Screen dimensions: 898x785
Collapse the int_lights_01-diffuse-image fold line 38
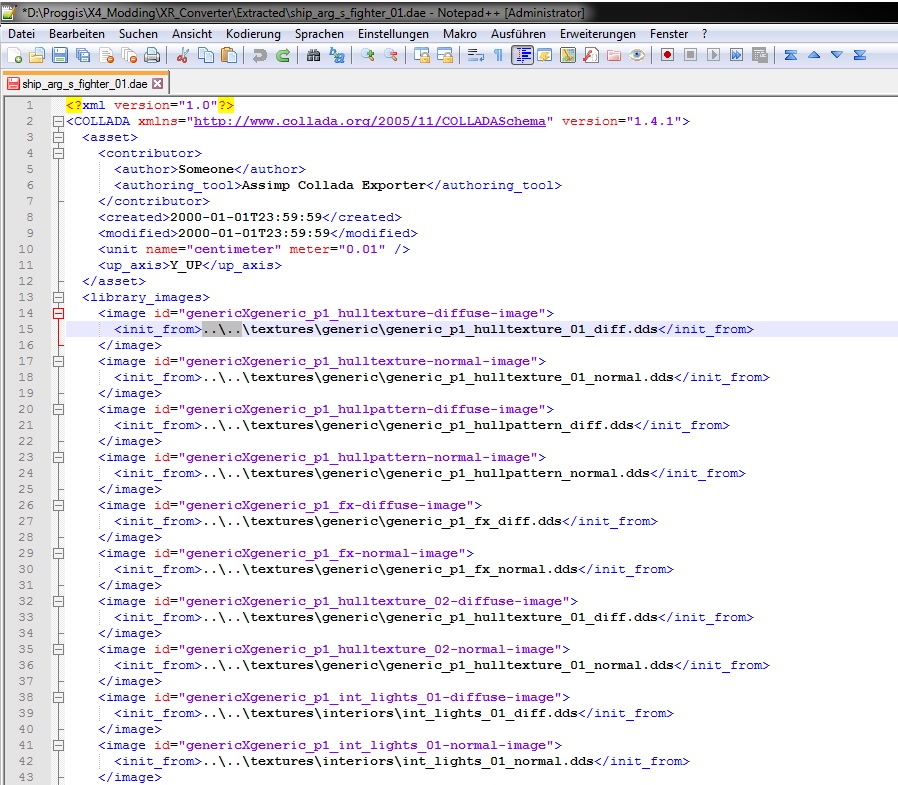58,697
